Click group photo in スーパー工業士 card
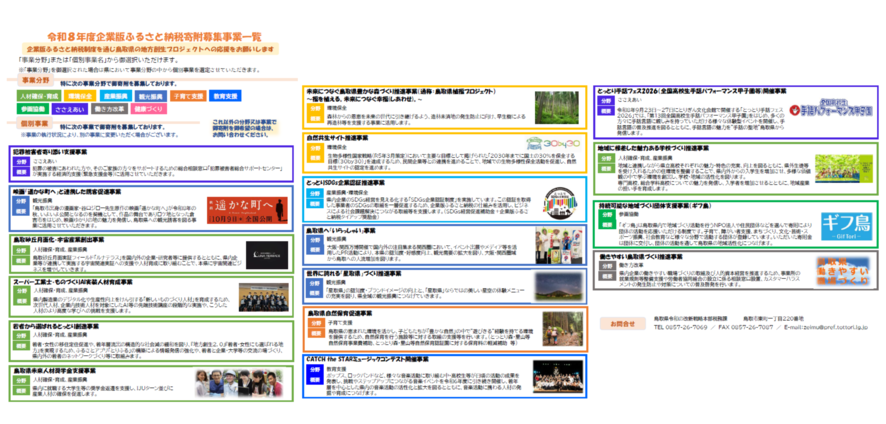The image size is (886, 424). click(x=263, y=296)
